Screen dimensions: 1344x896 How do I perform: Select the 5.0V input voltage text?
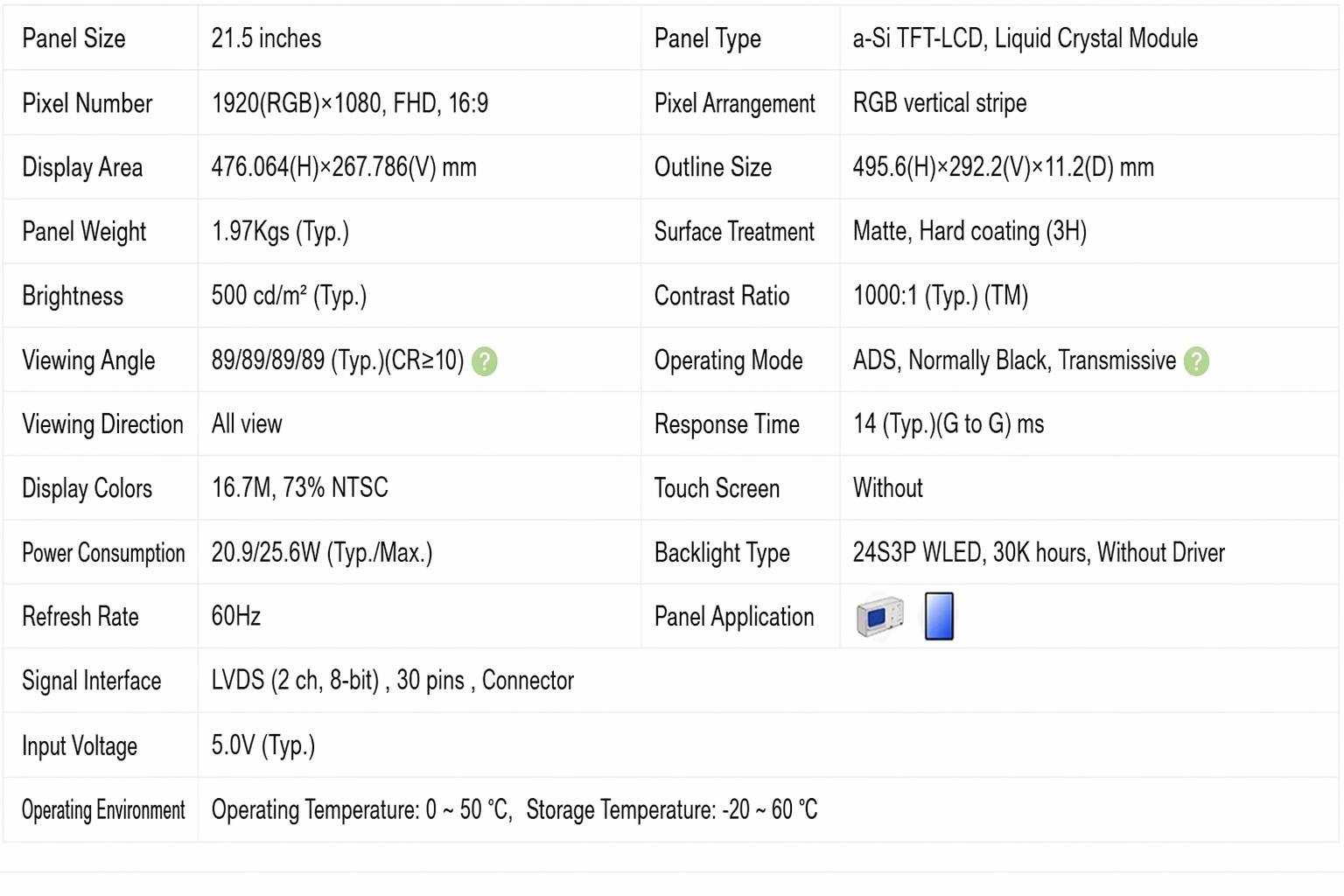point(263,745)
